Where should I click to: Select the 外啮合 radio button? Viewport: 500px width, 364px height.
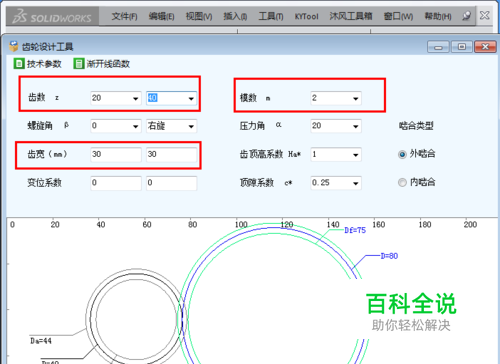click(x=402, y=154)
